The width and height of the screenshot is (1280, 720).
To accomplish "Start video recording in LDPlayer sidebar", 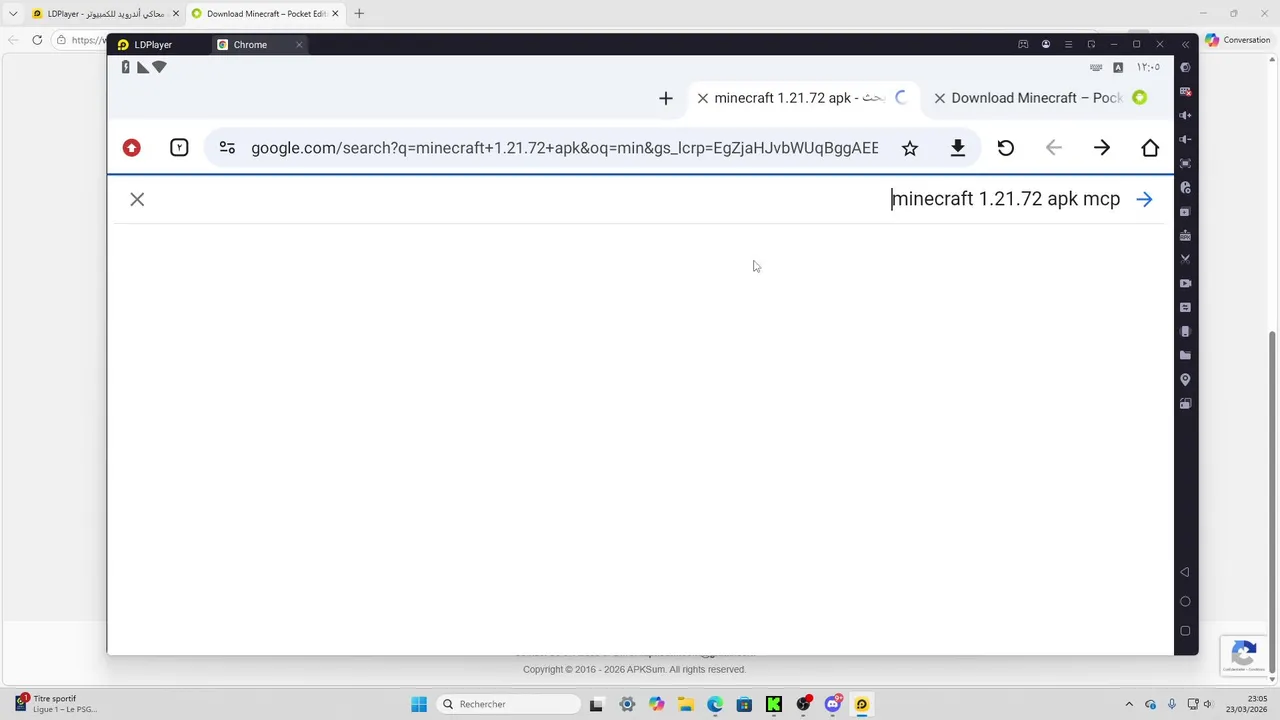I will click(x=1185, y=283).
